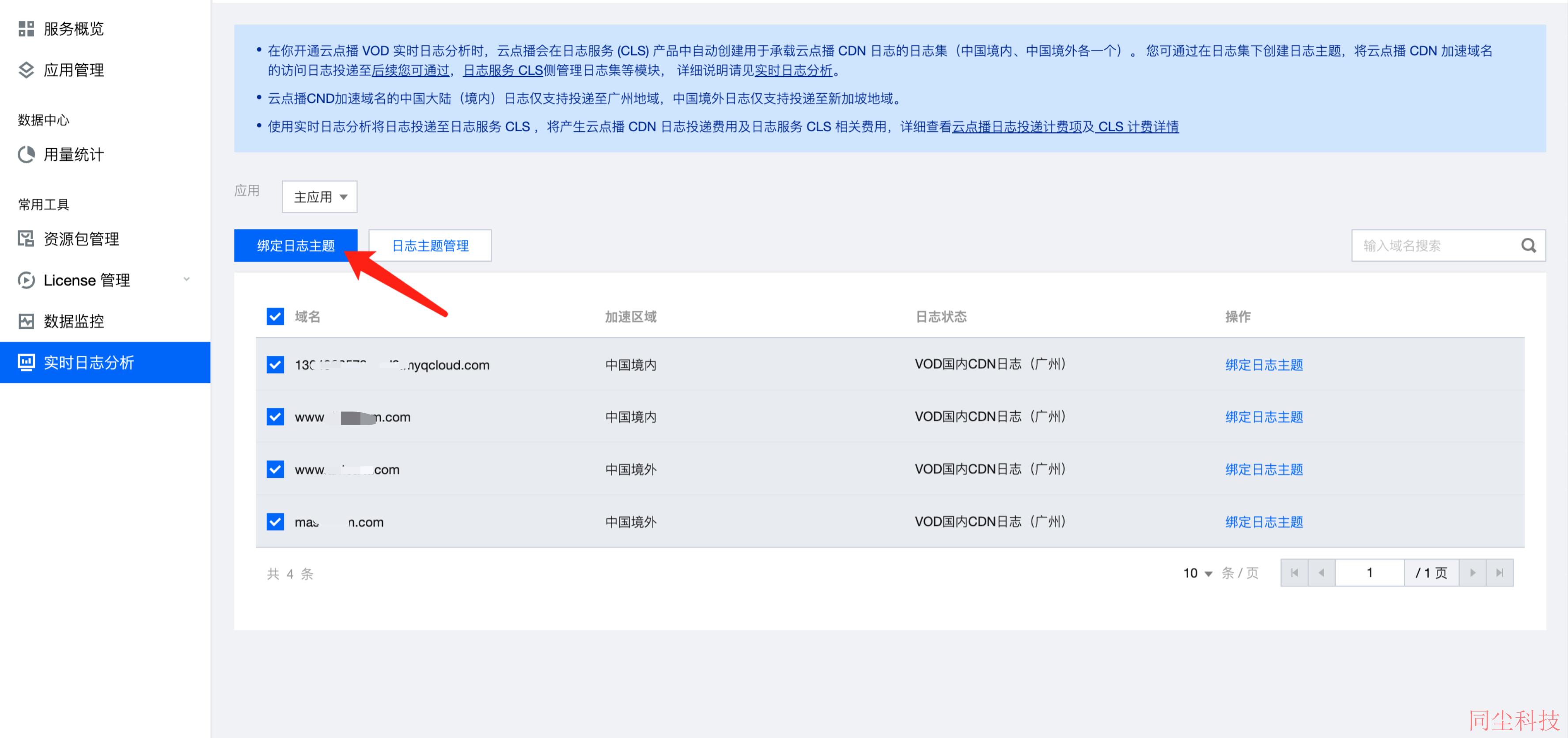Screen dimensions: 1568x738
Task: Click the blue 绑定日志主题 button
Action: (x=296, y=245)
